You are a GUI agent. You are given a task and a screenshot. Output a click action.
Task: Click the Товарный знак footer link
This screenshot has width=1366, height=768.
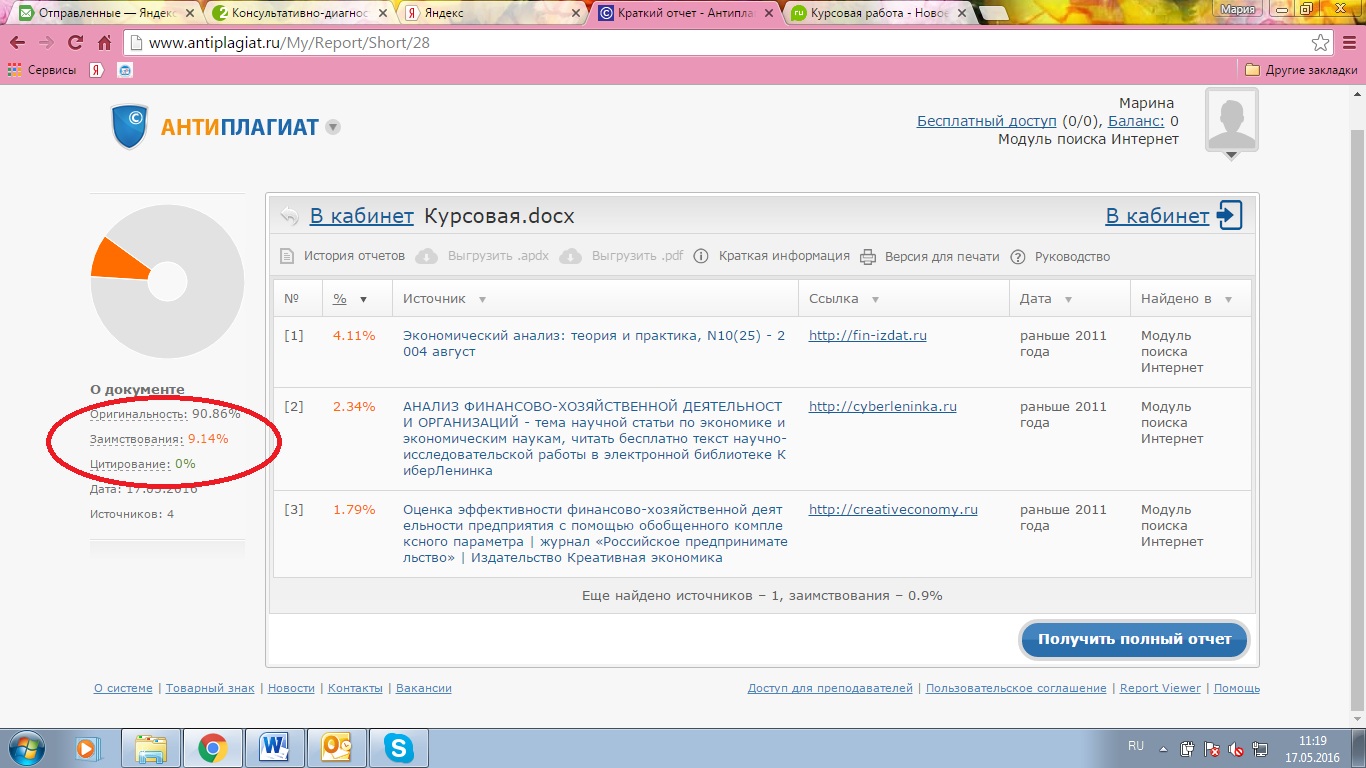coord(210,688)
